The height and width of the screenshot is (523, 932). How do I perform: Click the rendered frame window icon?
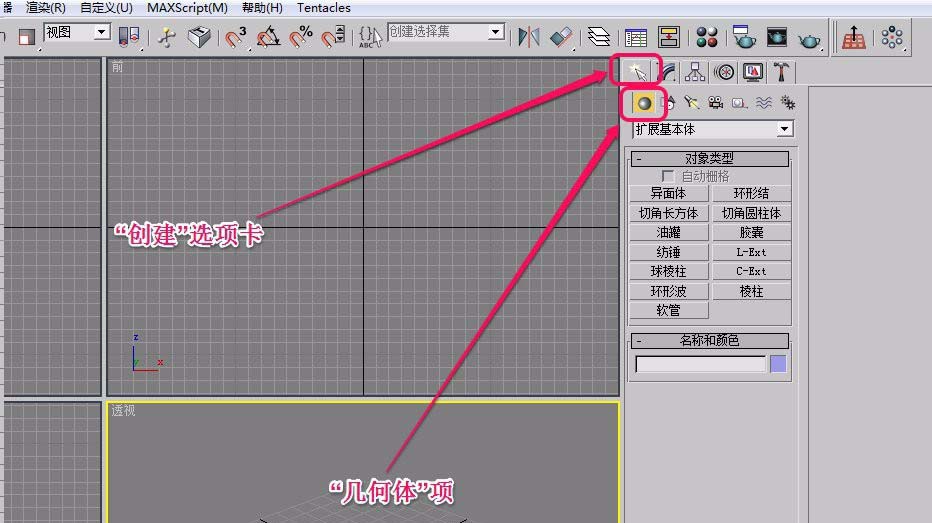click(x=776, y=37)
